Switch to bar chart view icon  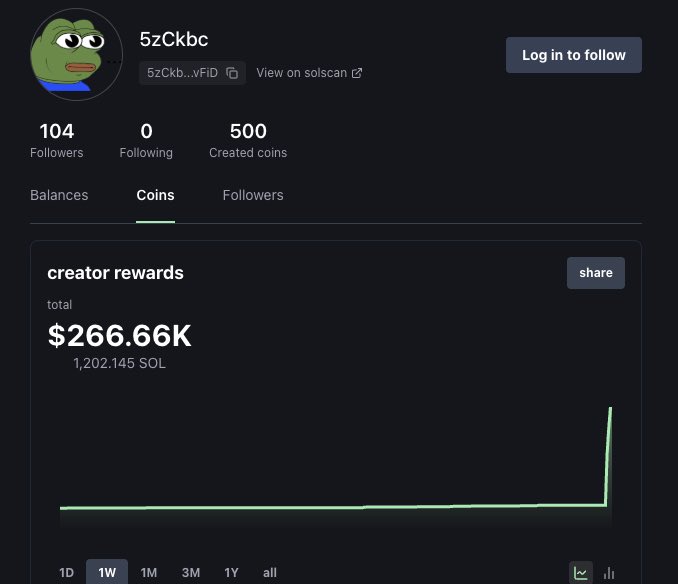(609, 573)
